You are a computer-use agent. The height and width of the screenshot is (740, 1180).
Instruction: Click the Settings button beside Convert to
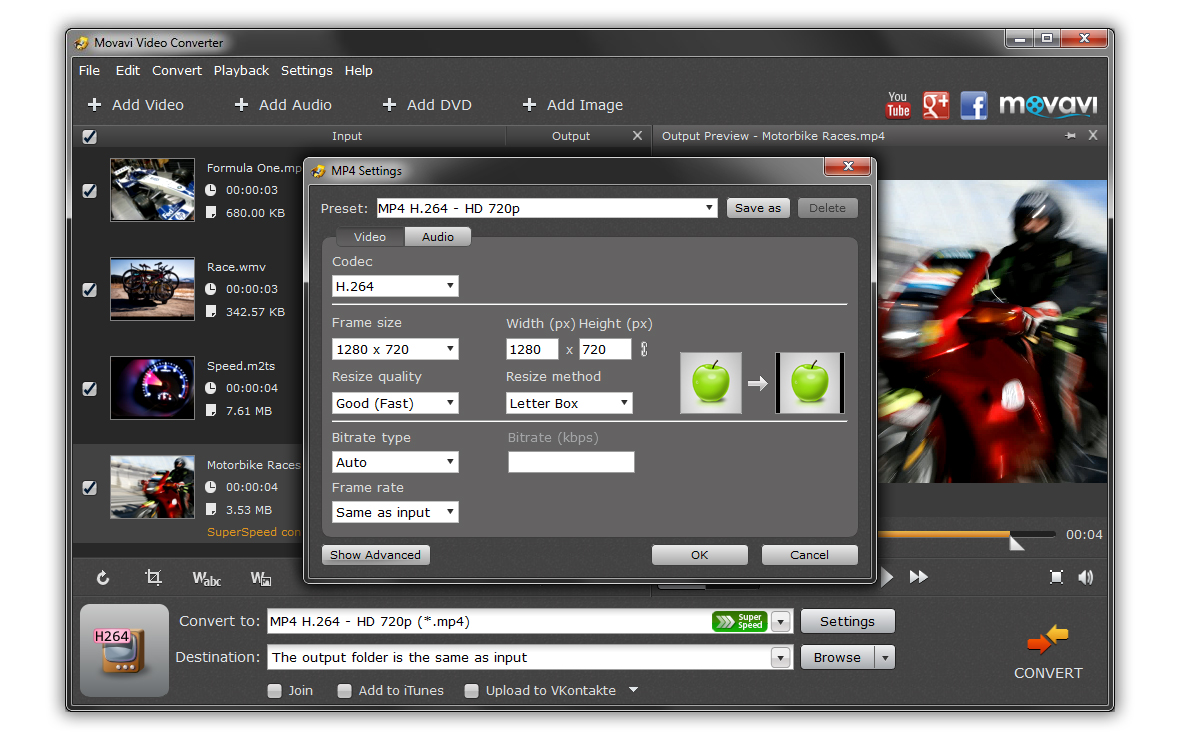click(x=847, y=622)
